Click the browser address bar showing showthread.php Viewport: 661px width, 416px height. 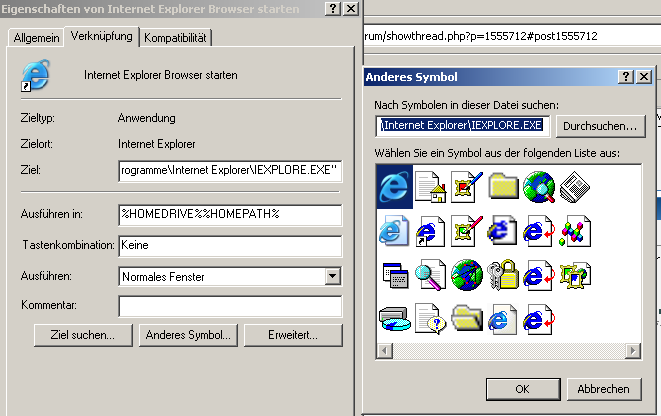pos(512,36)
